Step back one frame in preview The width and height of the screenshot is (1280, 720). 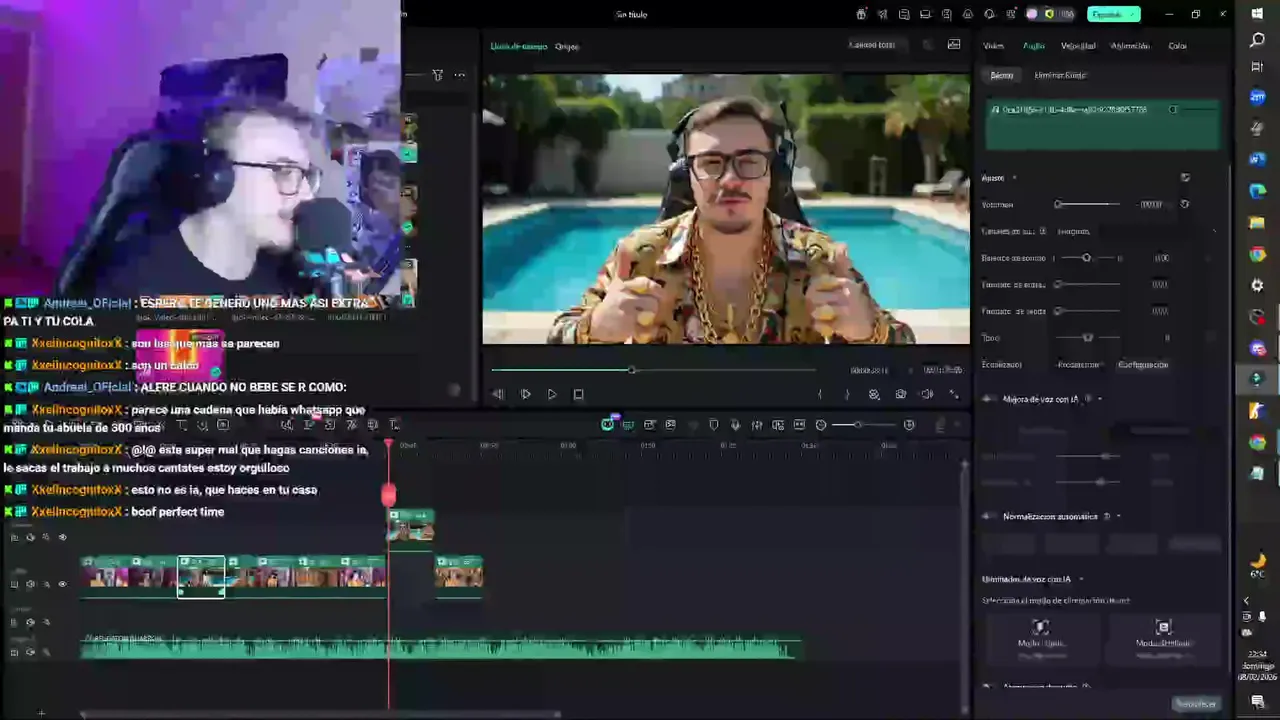click(498, 394)
